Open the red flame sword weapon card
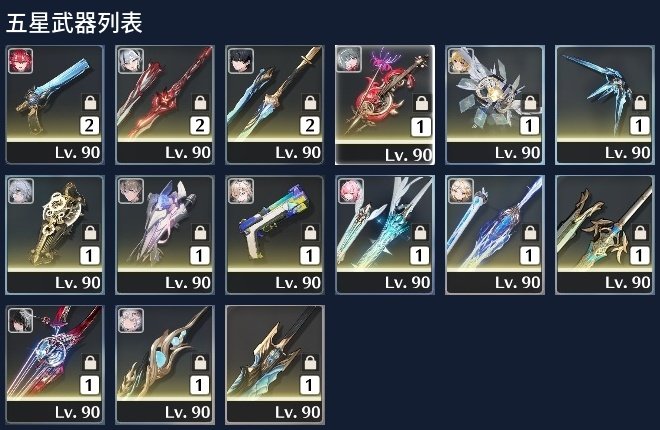Image resolution: width=660 pixels, height=430 pixels. (165, 105)
